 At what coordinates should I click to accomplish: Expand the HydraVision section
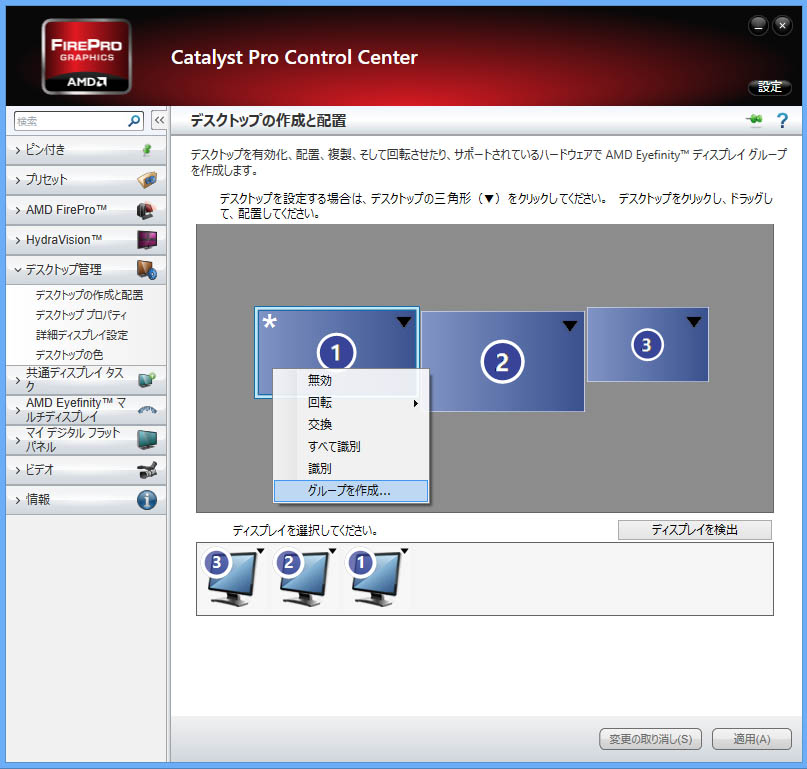click(x=17, y=240)
